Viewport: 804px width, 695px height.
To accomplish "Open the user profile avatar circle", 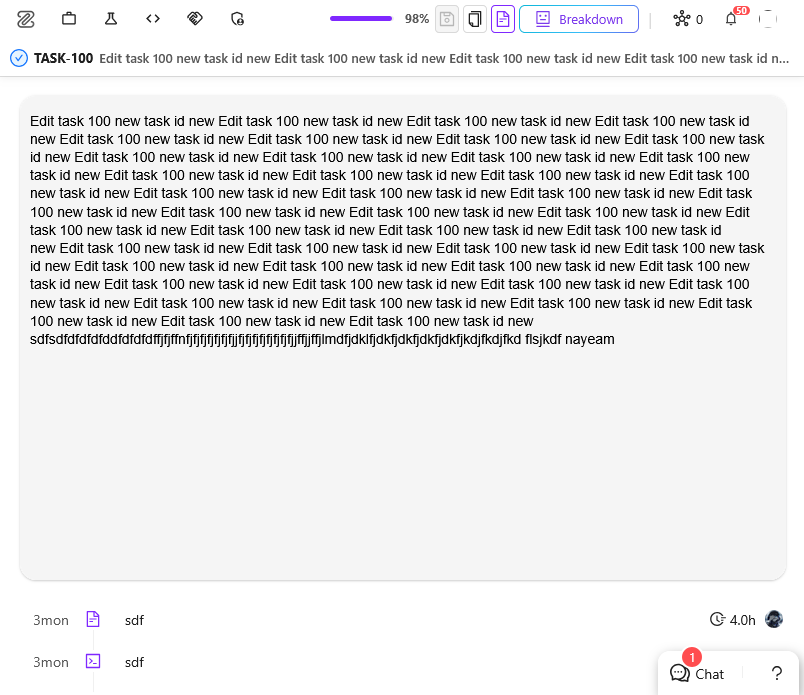I will [x=768, y=19].
